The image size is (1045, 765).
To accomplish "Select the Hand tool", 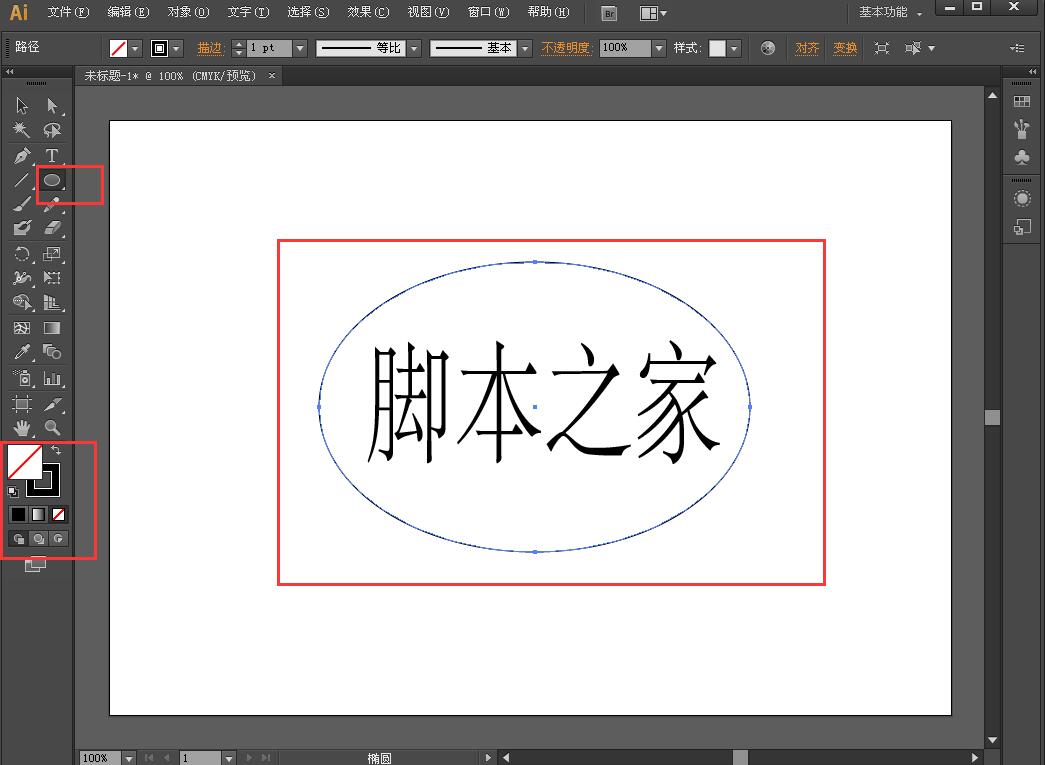I will click(22, 428).
